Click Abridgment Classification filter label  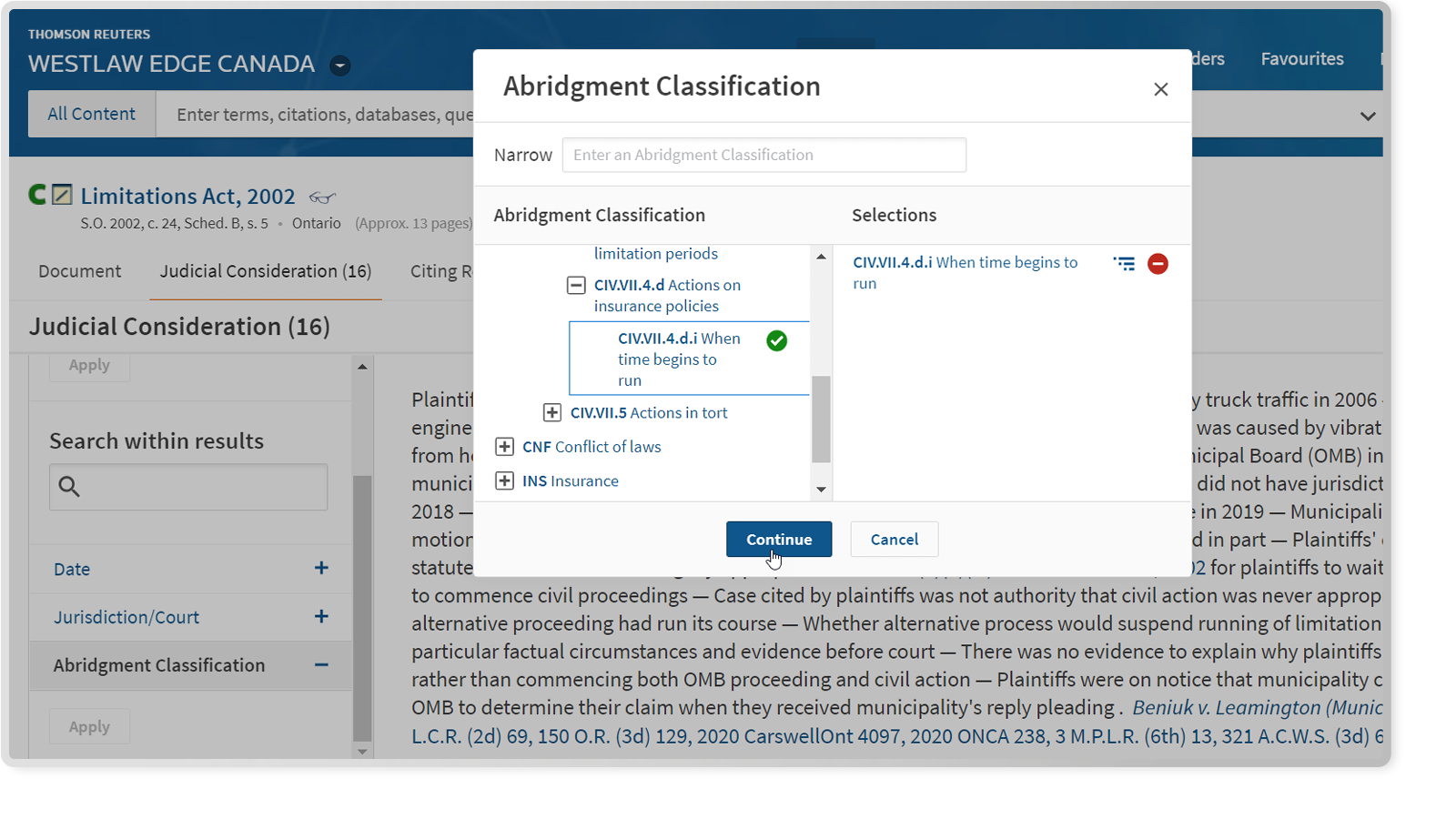(159, 665)
